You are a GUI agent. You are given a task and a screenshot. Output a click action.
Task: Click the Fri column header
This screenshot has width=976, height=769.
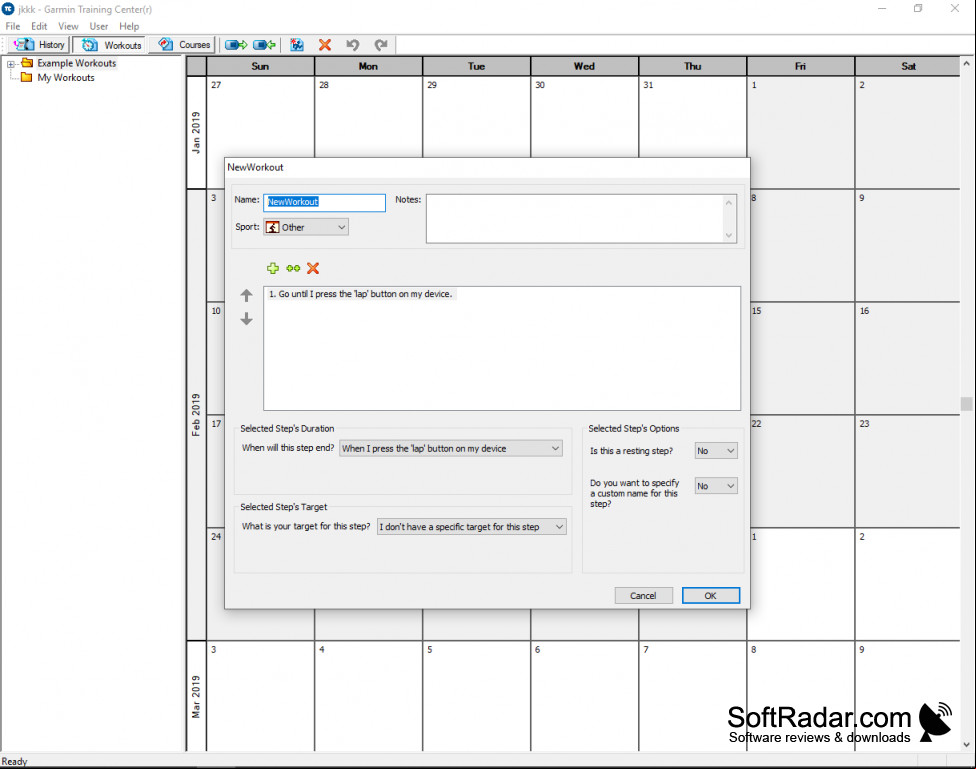[x=800, y=66]
